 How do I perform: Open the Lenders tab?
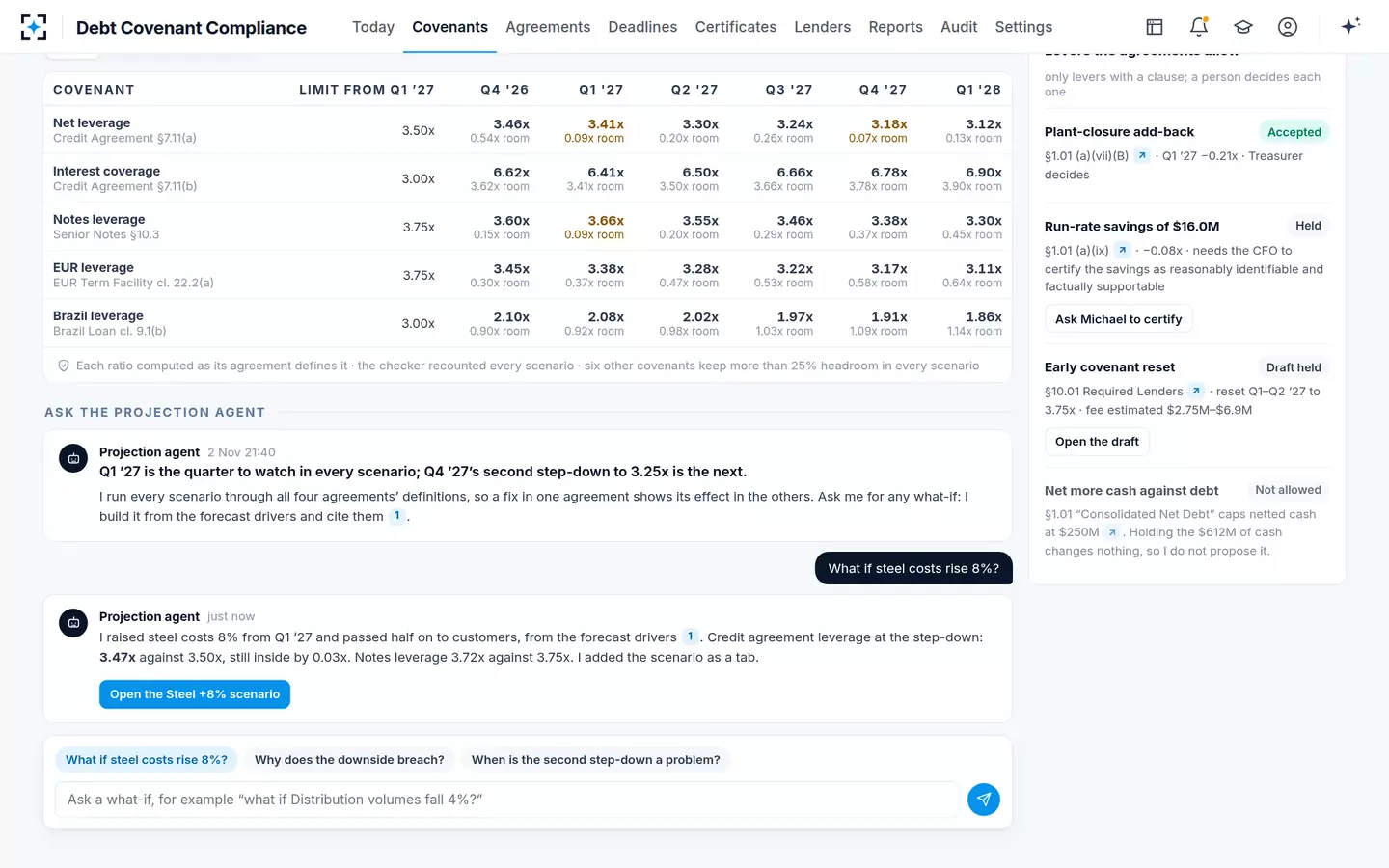823,27
